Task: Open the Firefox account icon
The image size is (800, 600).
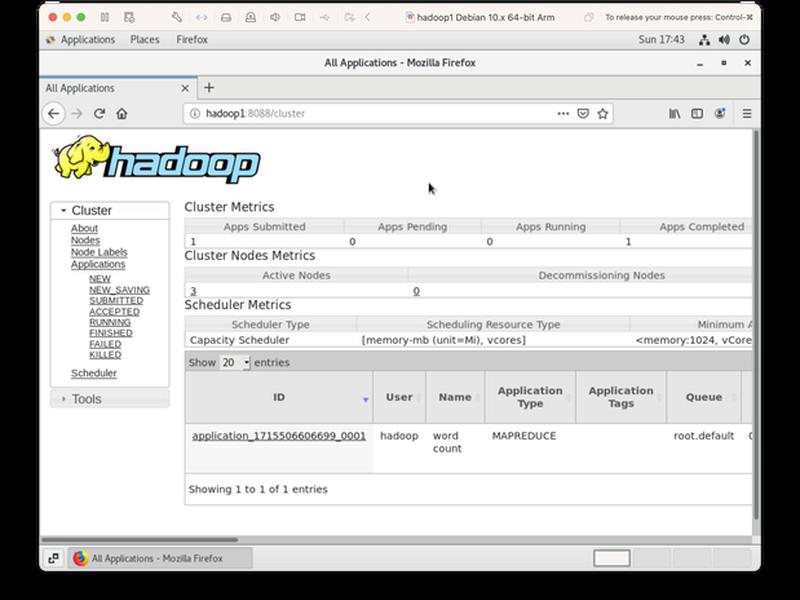Action: (720, 113)
